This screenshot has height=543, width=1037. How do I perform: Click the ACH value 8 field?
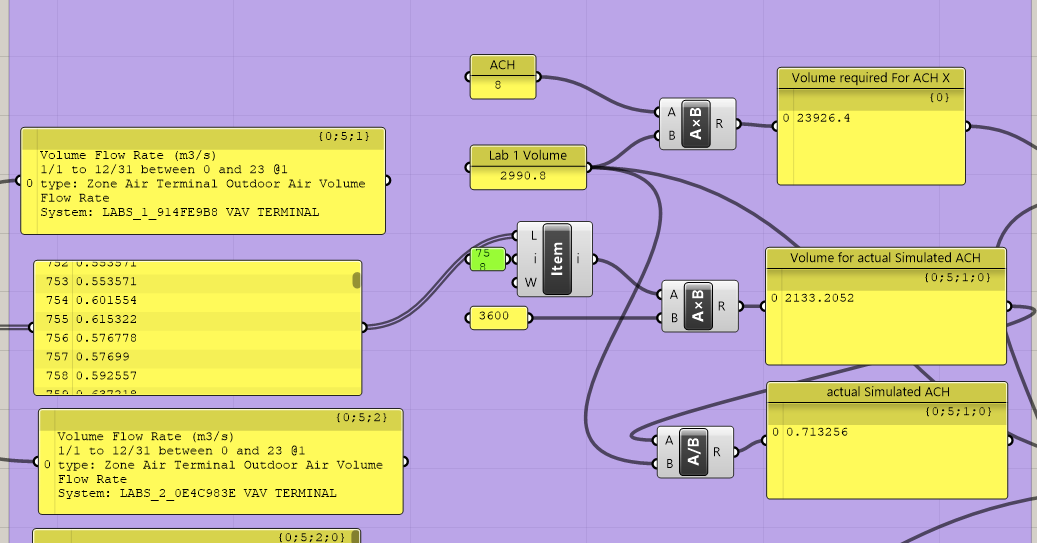coord(502,87)
